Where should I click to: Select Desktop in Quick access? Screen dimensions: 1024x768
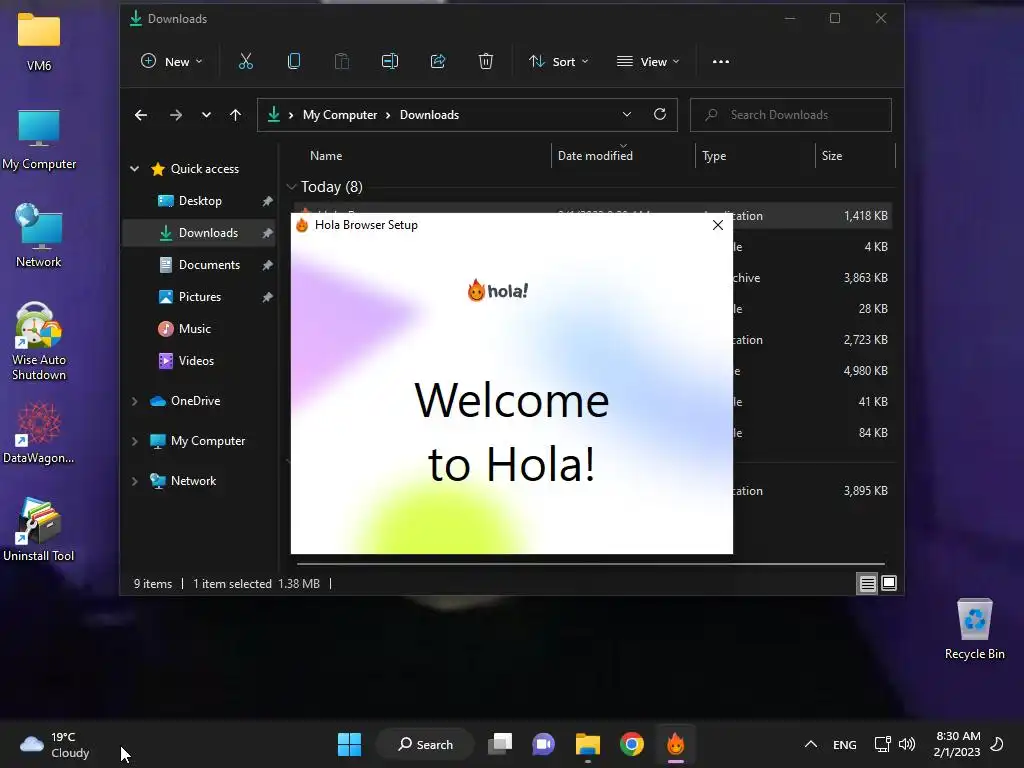[199, 201]
